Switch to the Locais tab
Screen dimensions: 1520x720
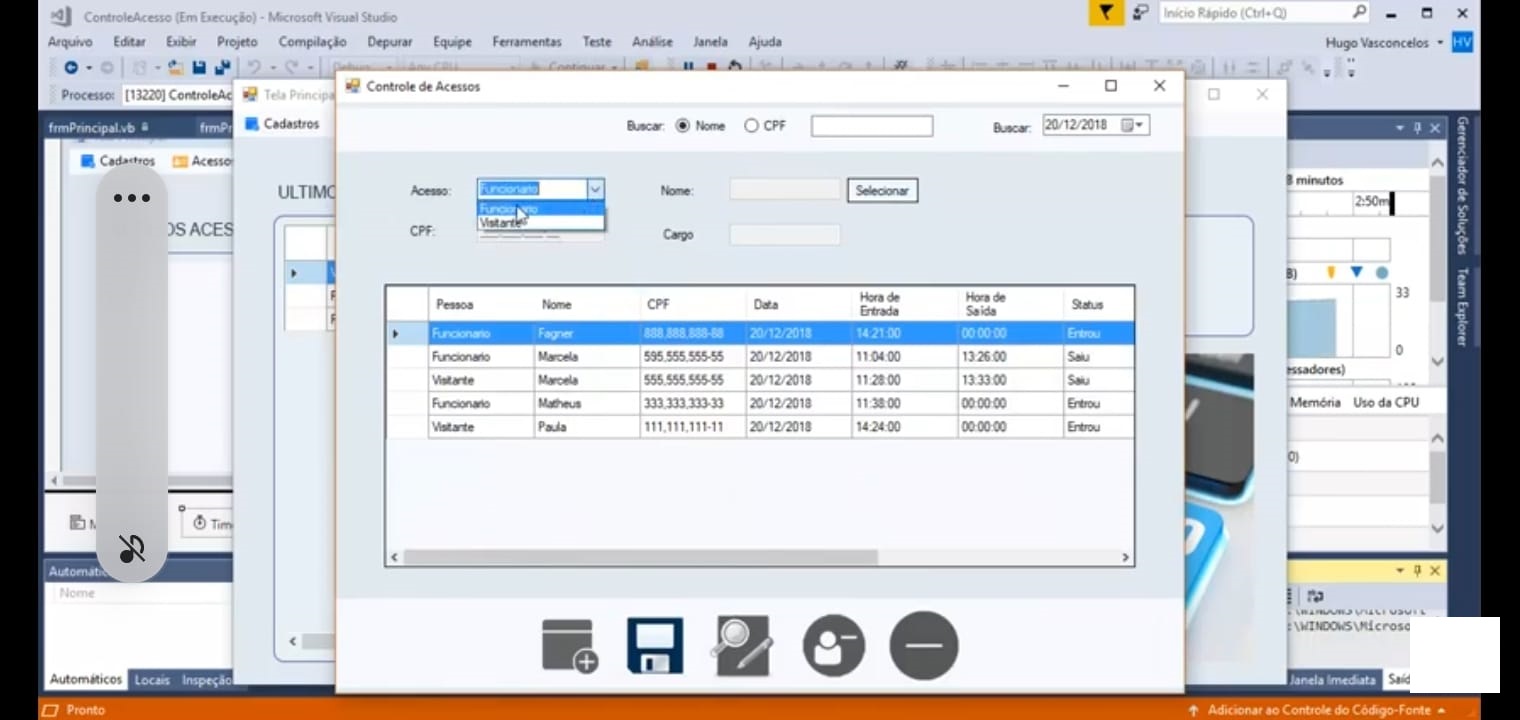point(152,679)
